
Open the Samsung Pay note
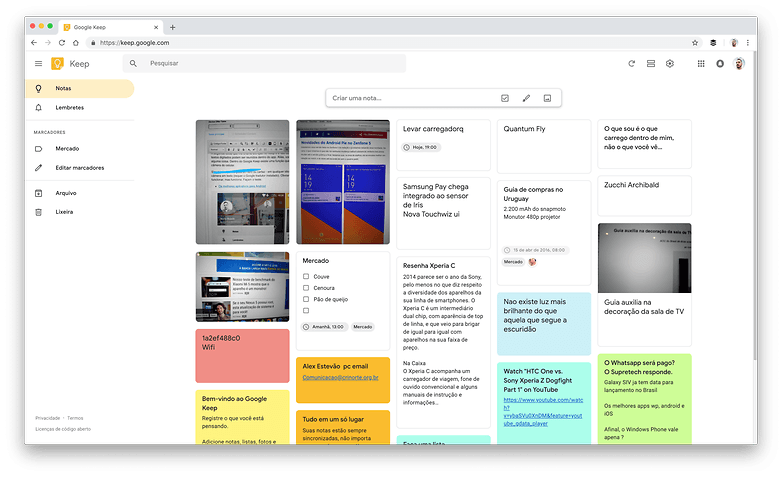pyautogui.click(x=443, y=213)
